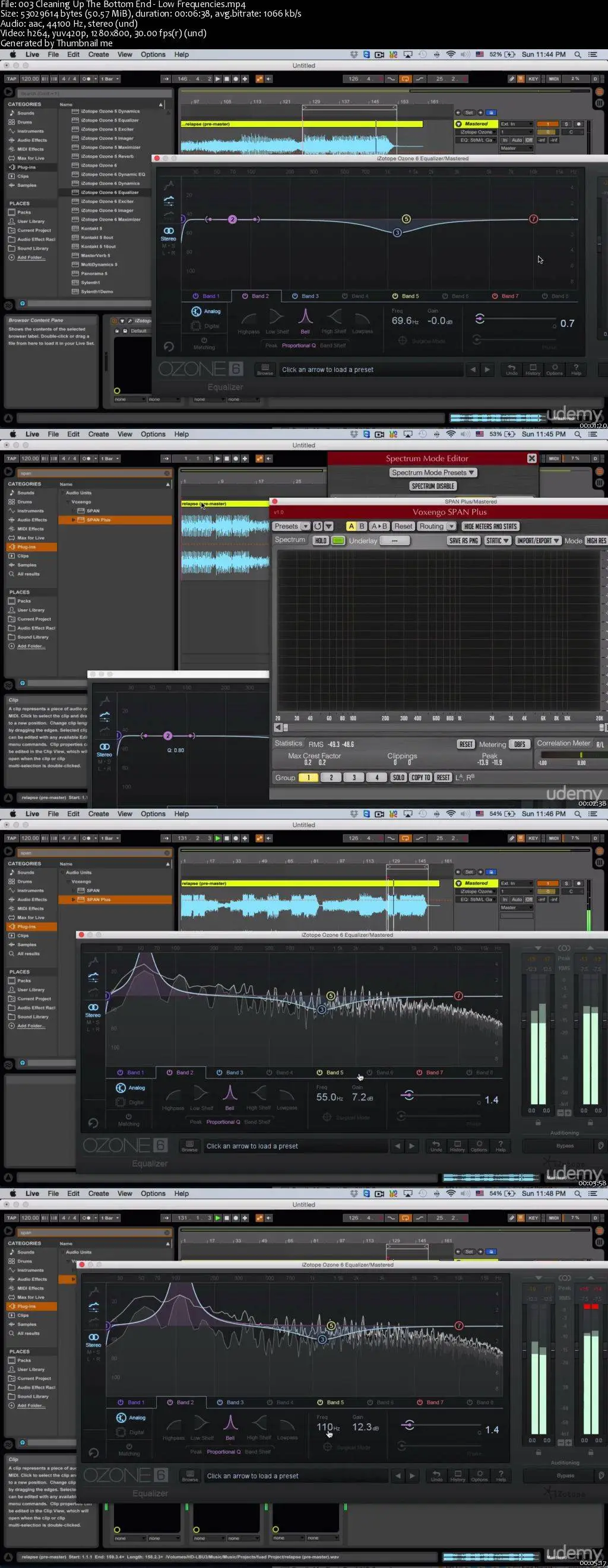
Task: Click the undo arrow beside SPAN Plus Presets
Action: click(x=318, y=526)
